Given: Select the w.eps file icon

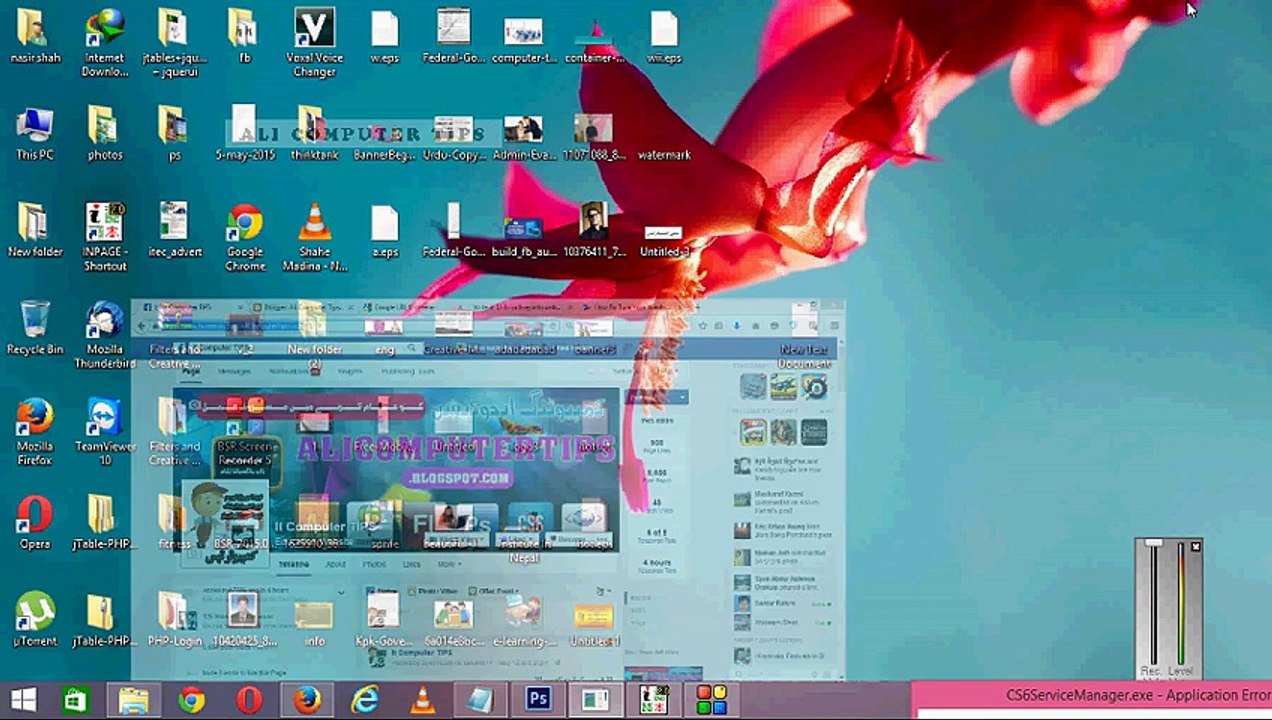Looking at the screenshot, I should [x=385, y=37].
